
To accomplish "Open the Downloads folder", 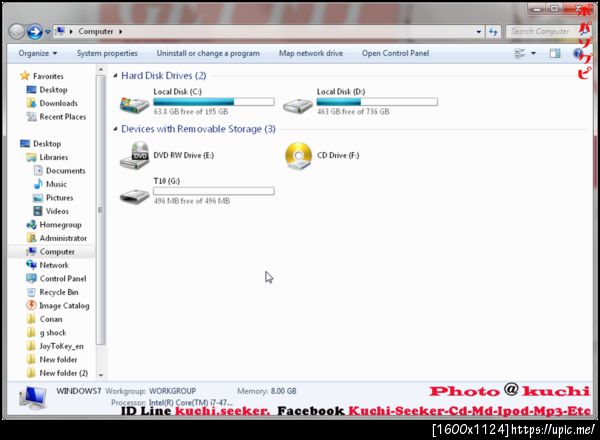I will click(52, 103).
